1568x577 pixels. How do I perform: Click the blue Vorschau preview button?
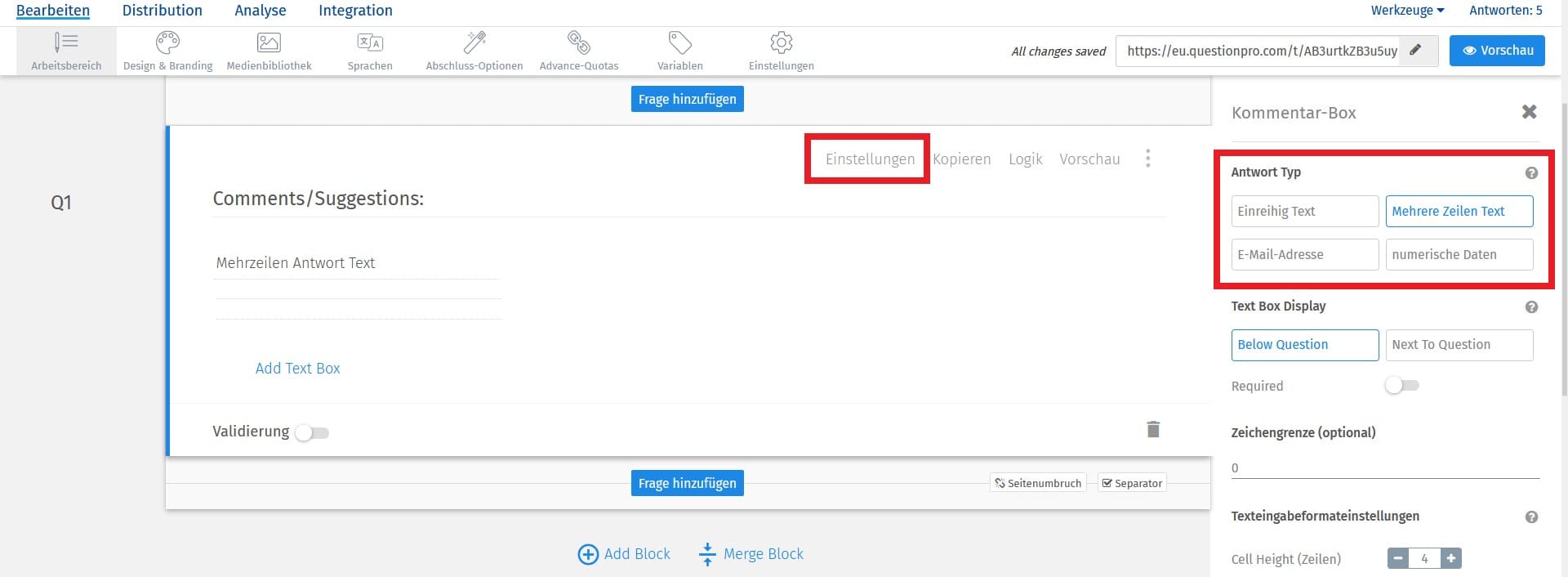click(x=1497, y=50)
